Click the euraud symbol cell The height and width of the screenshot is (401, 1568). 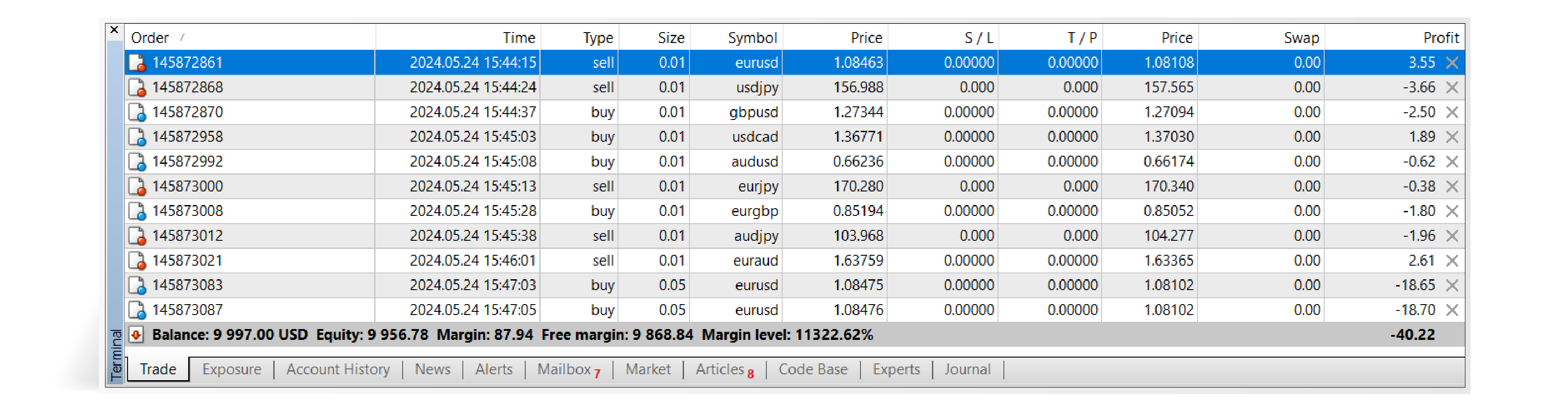[736, 261]
